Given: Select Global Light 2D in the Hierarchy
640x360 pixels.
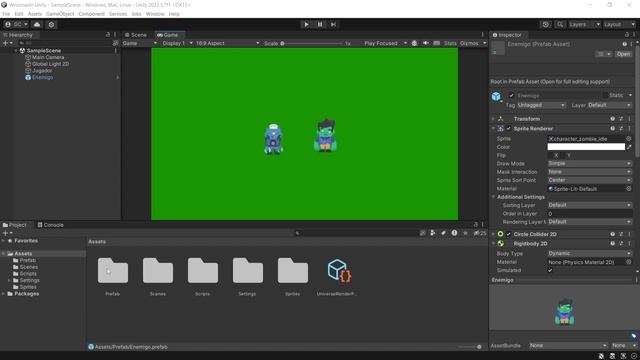Looking at the screenshot, I should [x=50, y=64].
